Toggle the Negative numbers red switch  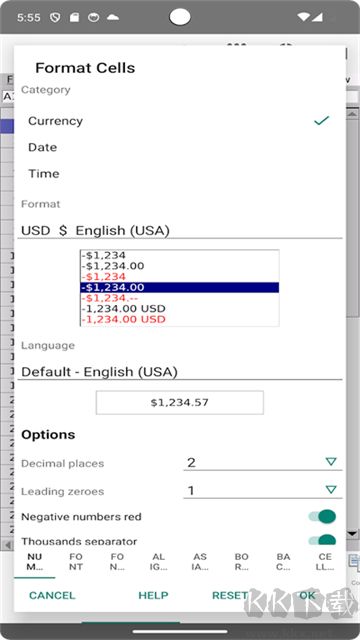pyautogui.click(x=322, y=516)
